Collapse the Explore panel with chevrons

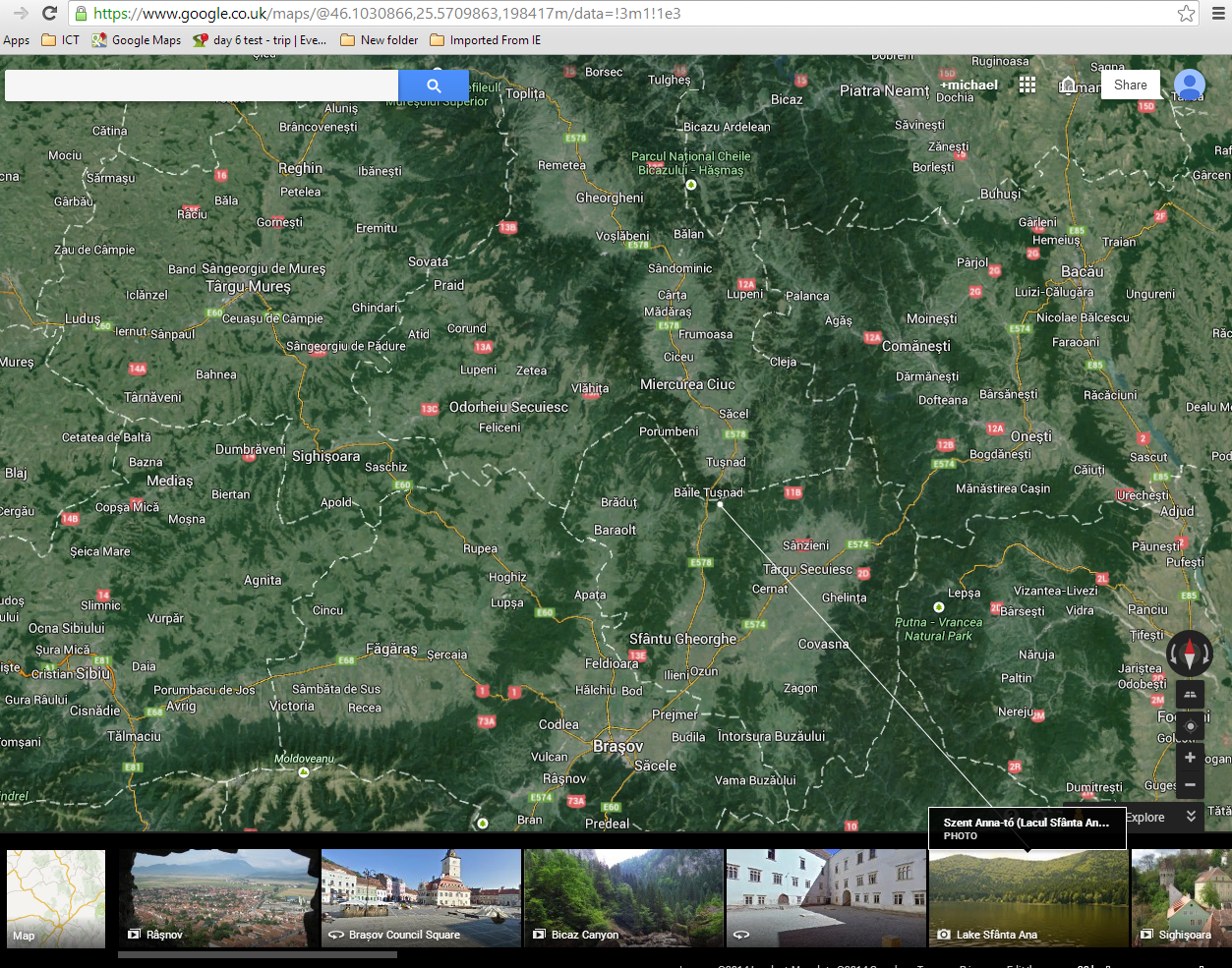click(1191, 817)
